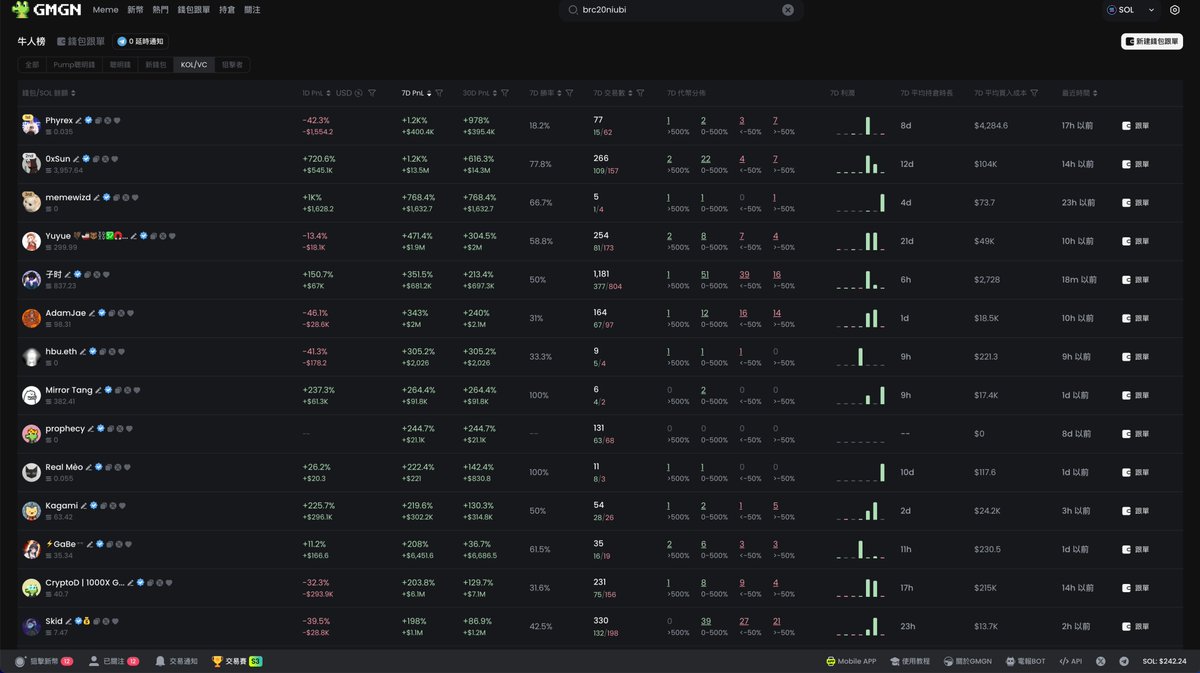The image size is (1200, 673).
Task: Open 已關注 list in bottom bar
Action: (113, 661)
